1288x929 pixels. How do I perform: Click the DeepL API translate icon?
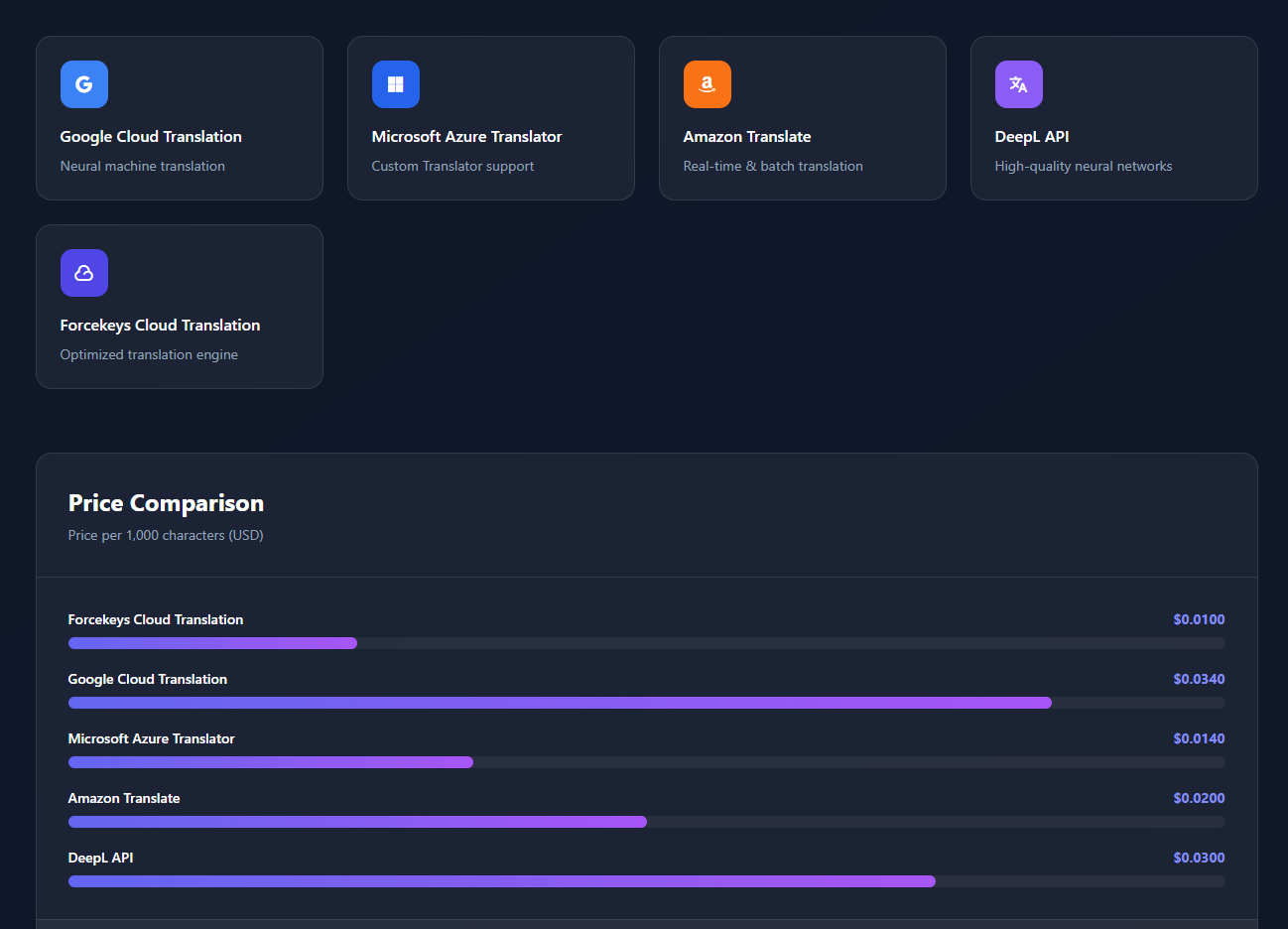click(1019, 84)
